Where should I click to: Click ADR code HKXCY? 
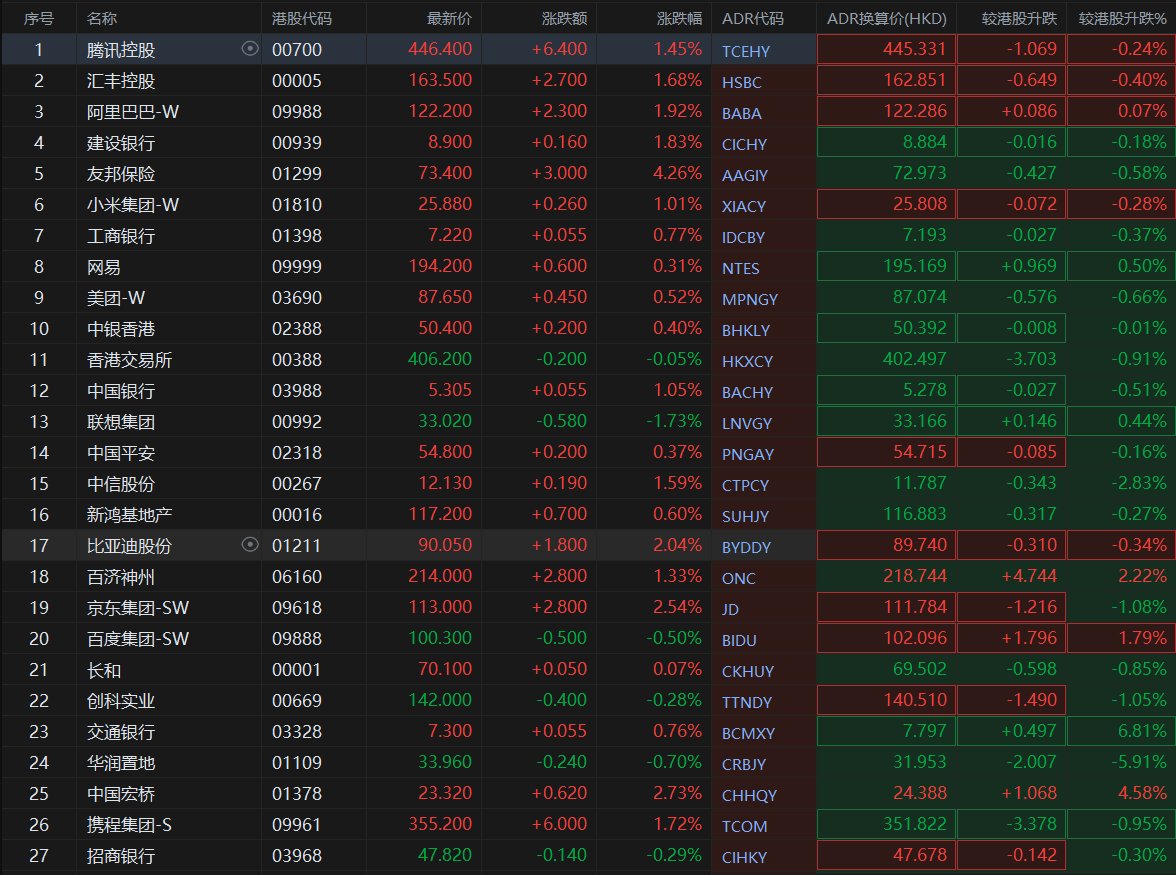click(747, 361)
